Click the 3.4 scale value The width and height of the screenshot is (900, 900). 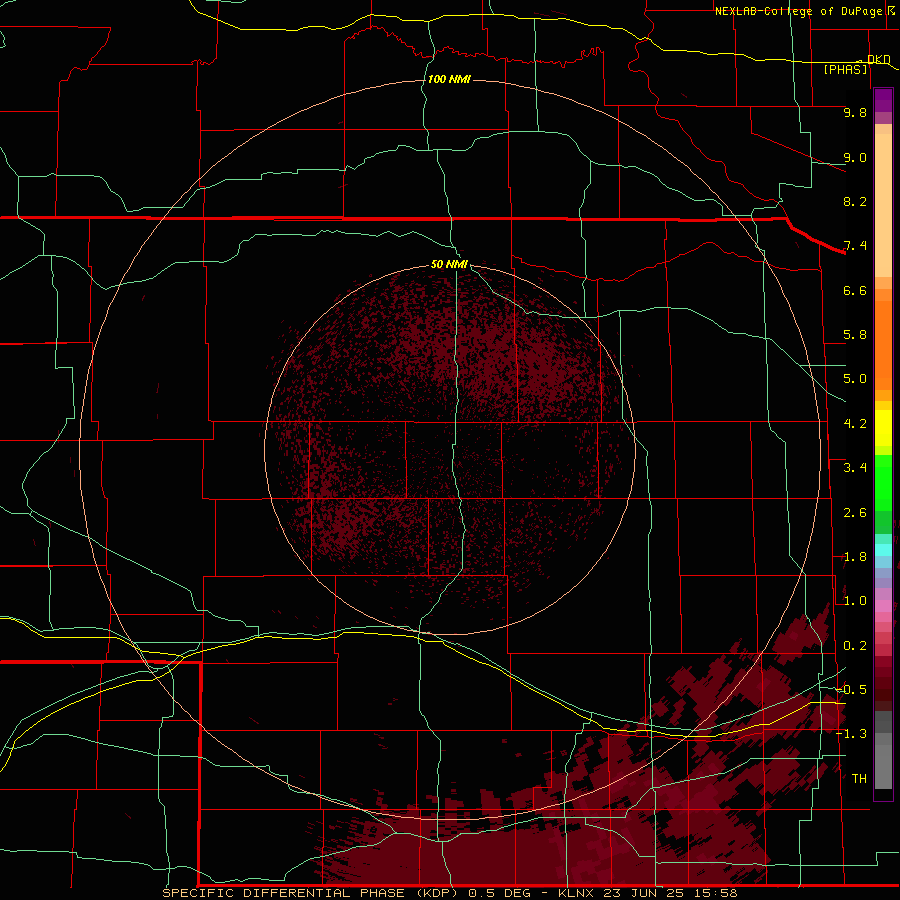tap(855, 468)
